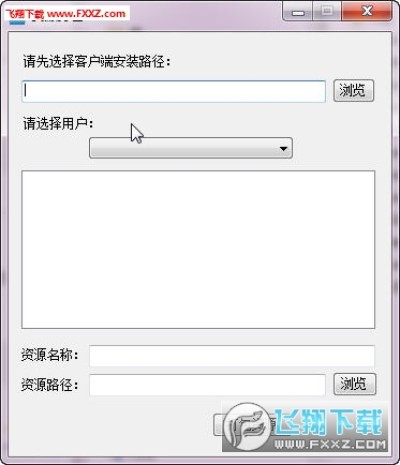
Task: Click the 浏览 button beside the install path field
Action: pyautogui.click(x=353, y=91)
